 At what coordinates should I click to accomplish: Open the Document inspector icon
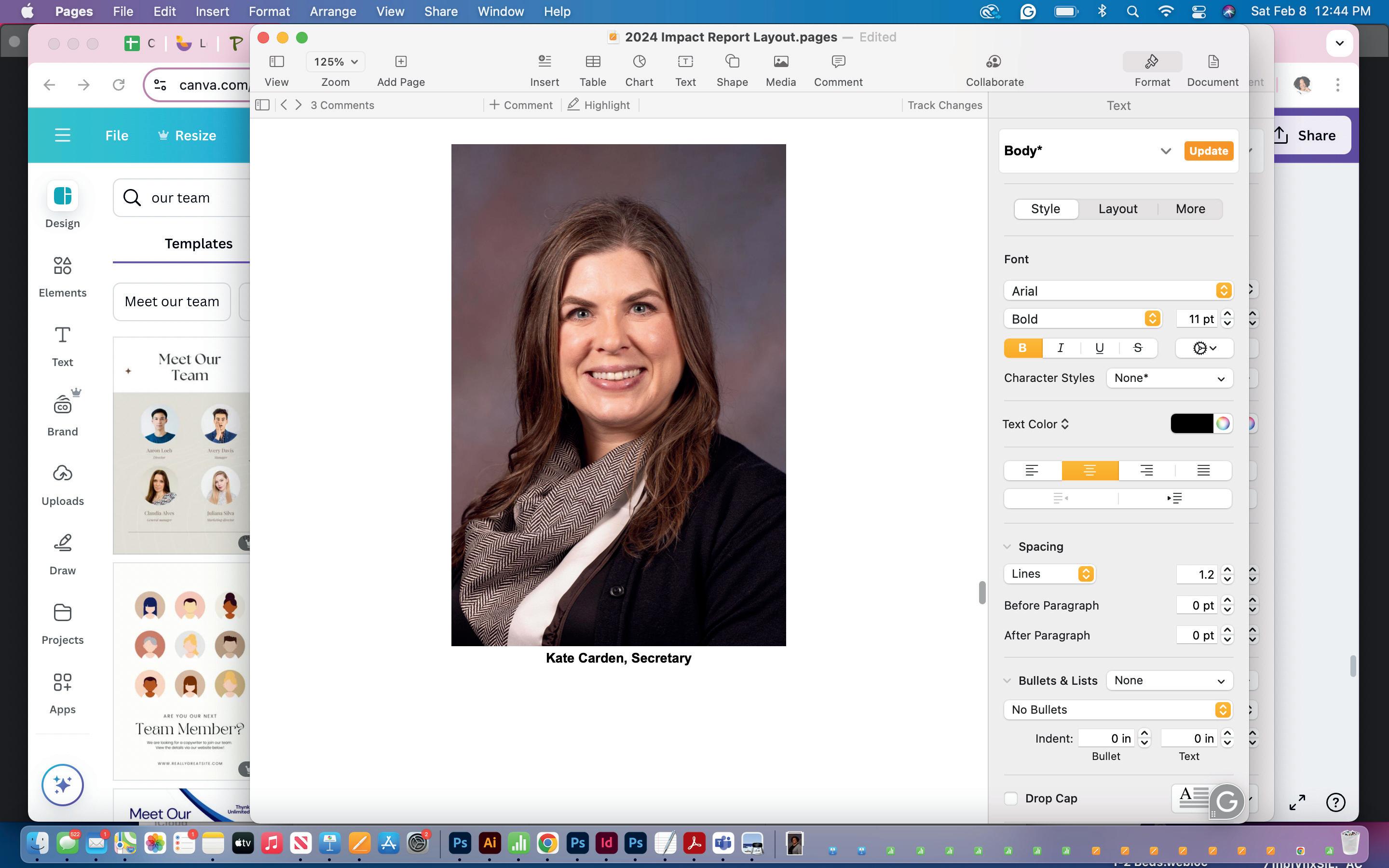[1212, 62]
